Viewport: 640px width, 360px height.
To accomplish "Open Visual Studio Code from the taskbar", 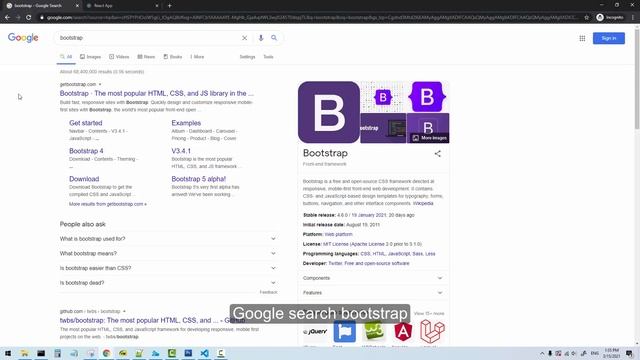I will (x=204, y=353).
